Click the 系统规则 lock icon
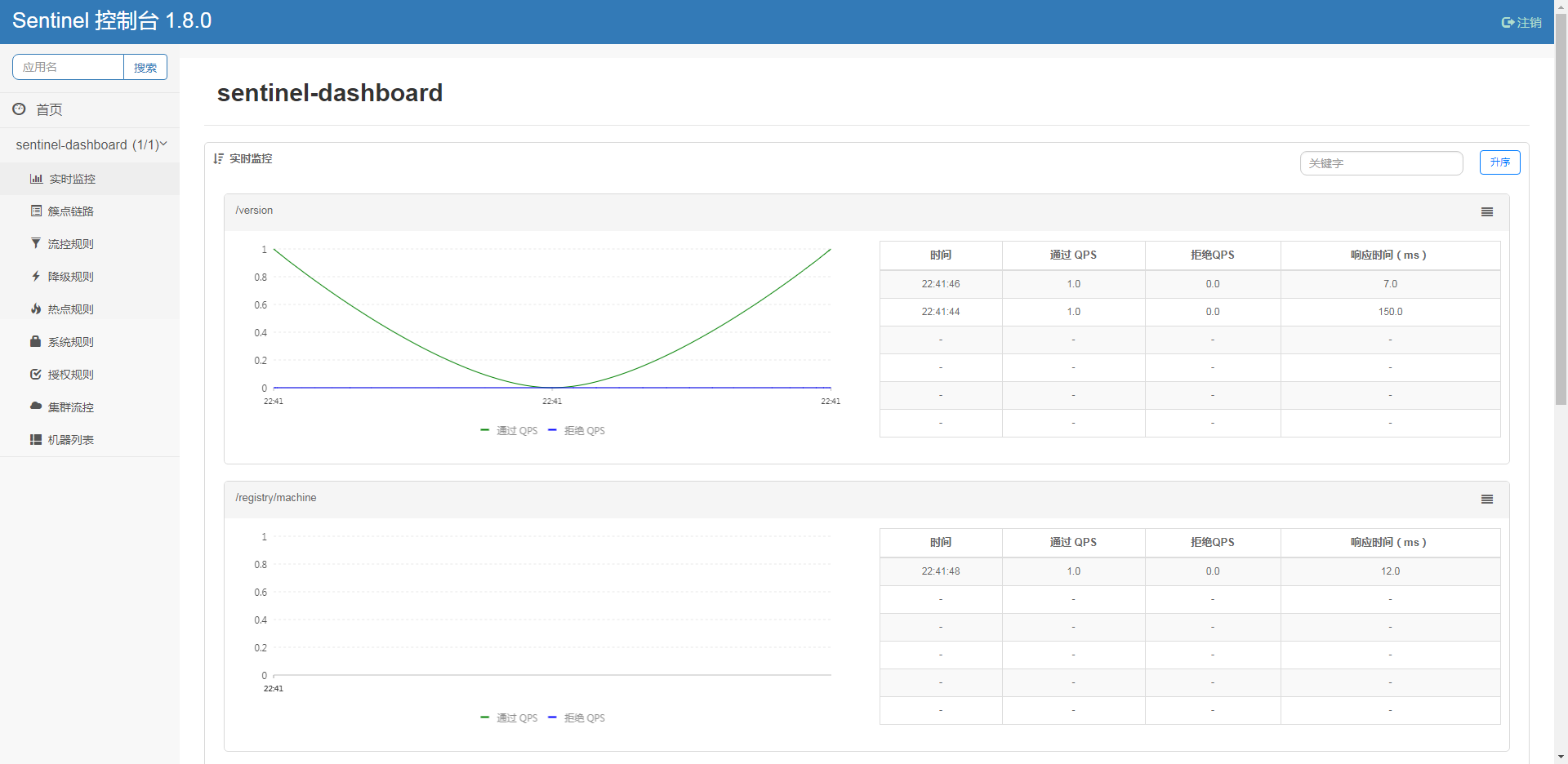The image size is (1568, 764). (36, 341)
